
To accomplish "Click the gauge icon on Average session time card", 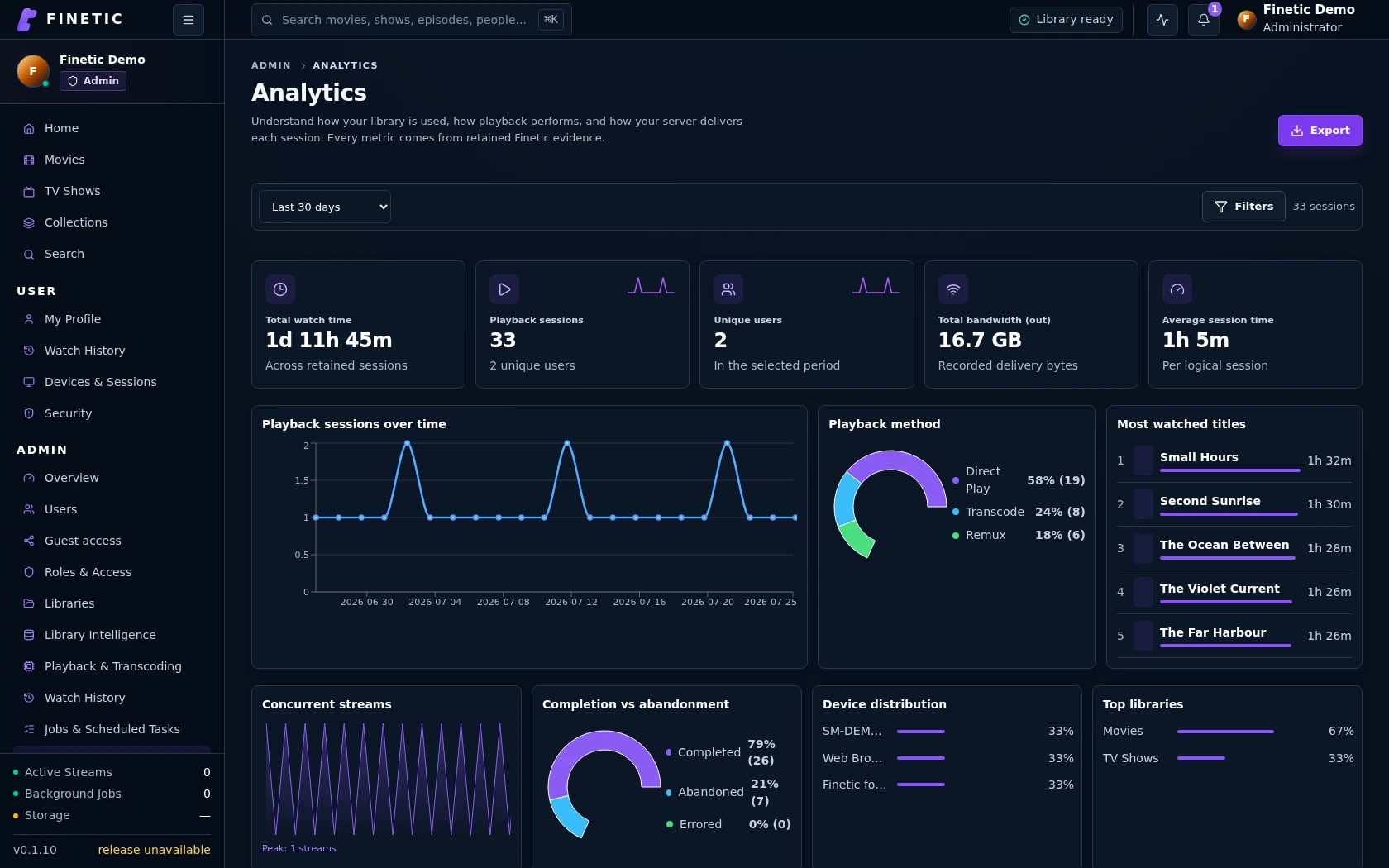I will click(x=1177, y=289).
